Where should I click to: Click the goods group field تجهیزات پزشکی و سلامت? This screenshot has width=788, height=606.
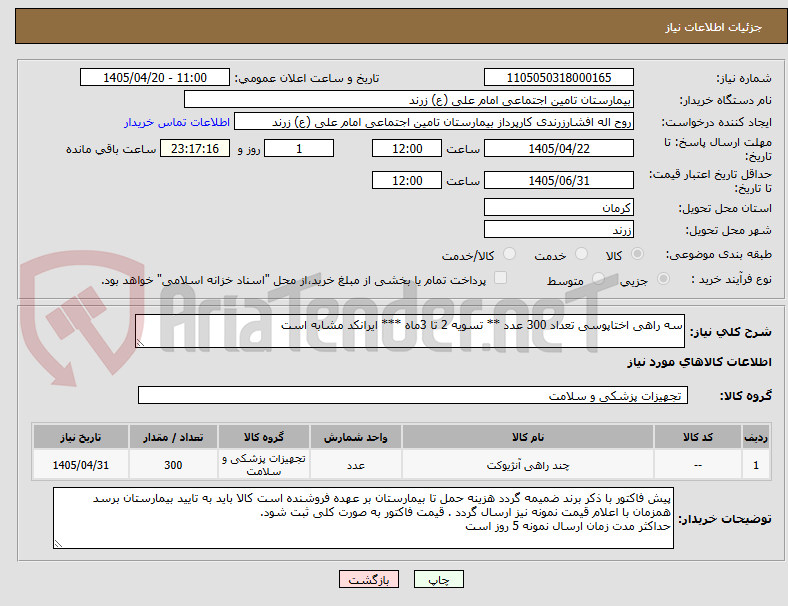413,395
